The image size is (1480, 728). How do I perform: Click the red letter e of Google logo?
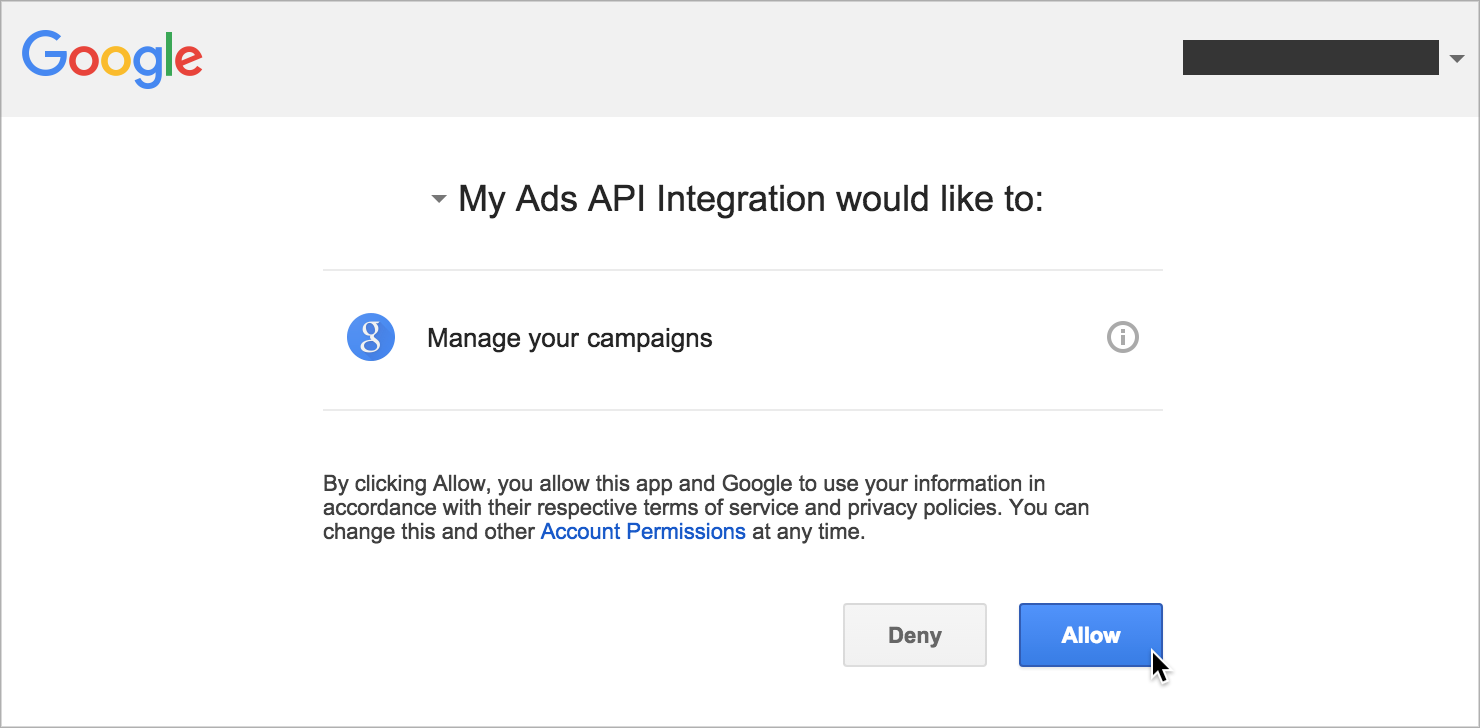click(x=186, y=62)
